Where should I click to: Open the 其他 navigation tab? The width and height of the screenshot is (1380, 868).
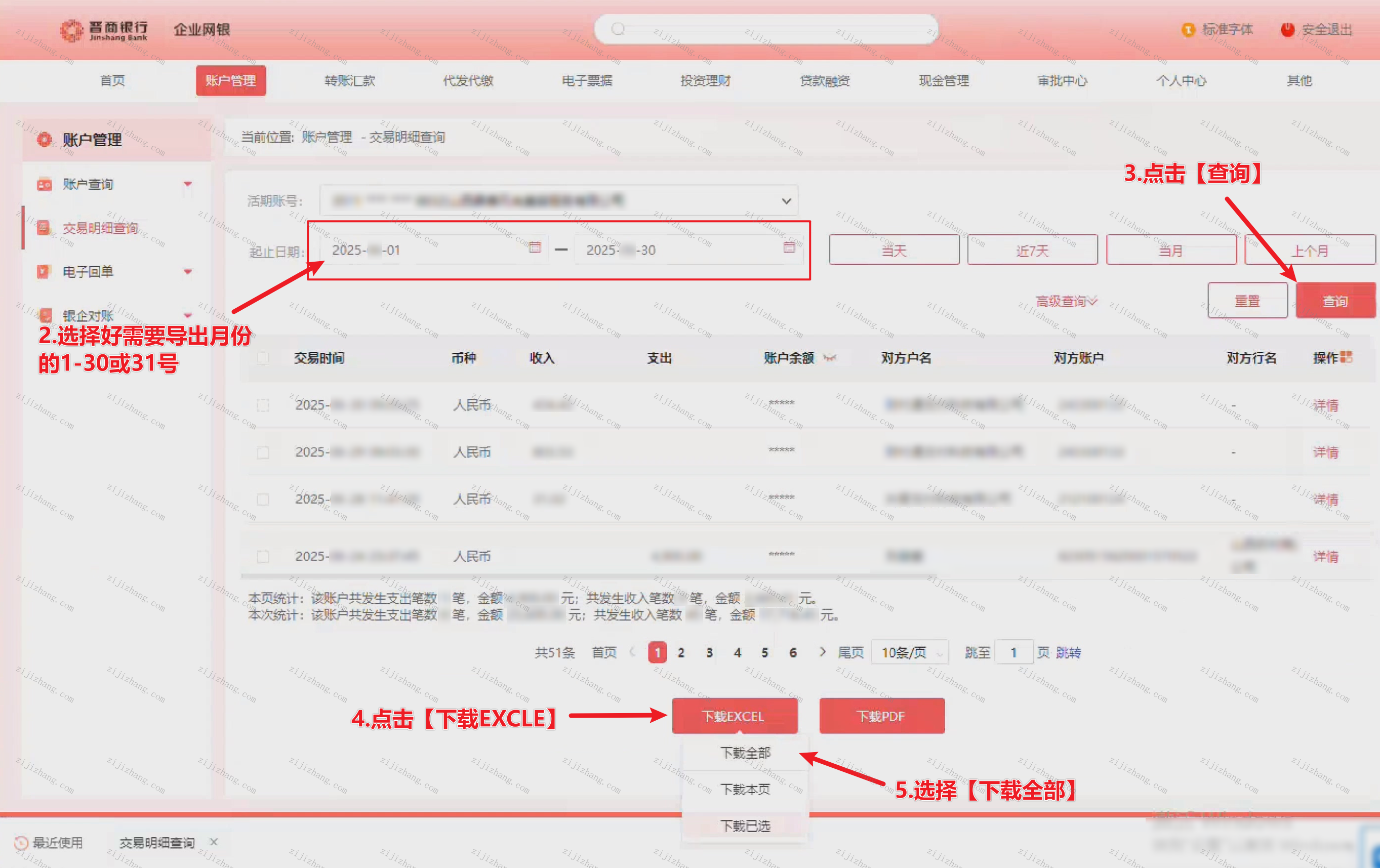pos(1299,81)
